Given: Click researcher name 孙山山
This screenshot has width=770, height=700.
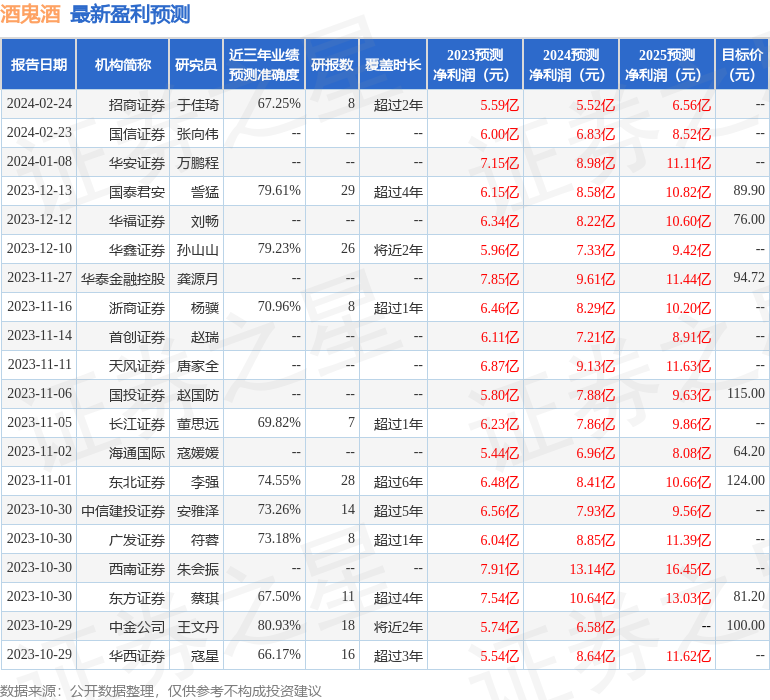Looking at the screenshot, I should (x=198, y=250).
